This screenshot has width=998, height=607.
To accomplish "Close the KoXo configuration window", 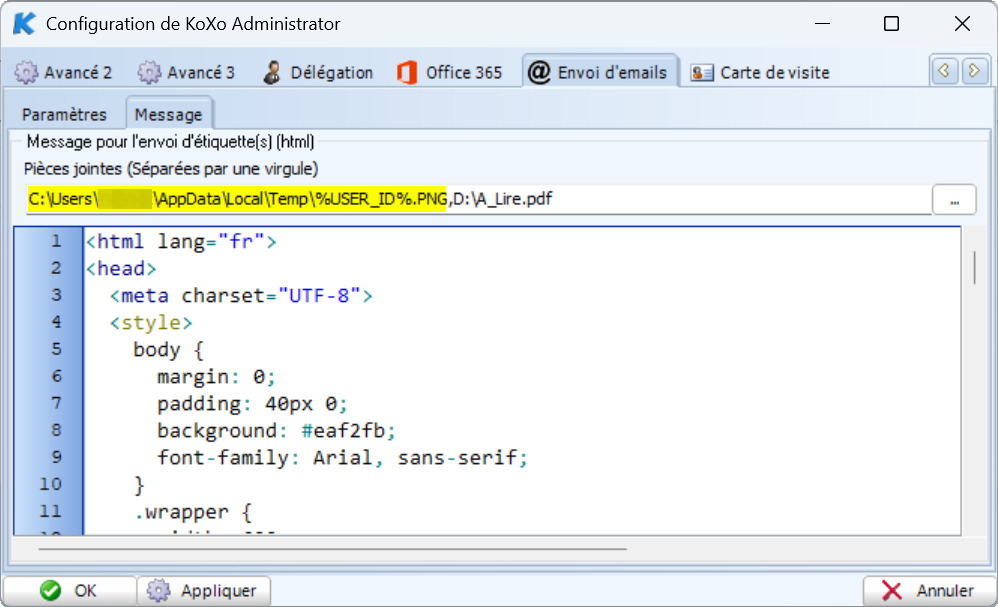I will pyautogui.click(x=962, y=24).
